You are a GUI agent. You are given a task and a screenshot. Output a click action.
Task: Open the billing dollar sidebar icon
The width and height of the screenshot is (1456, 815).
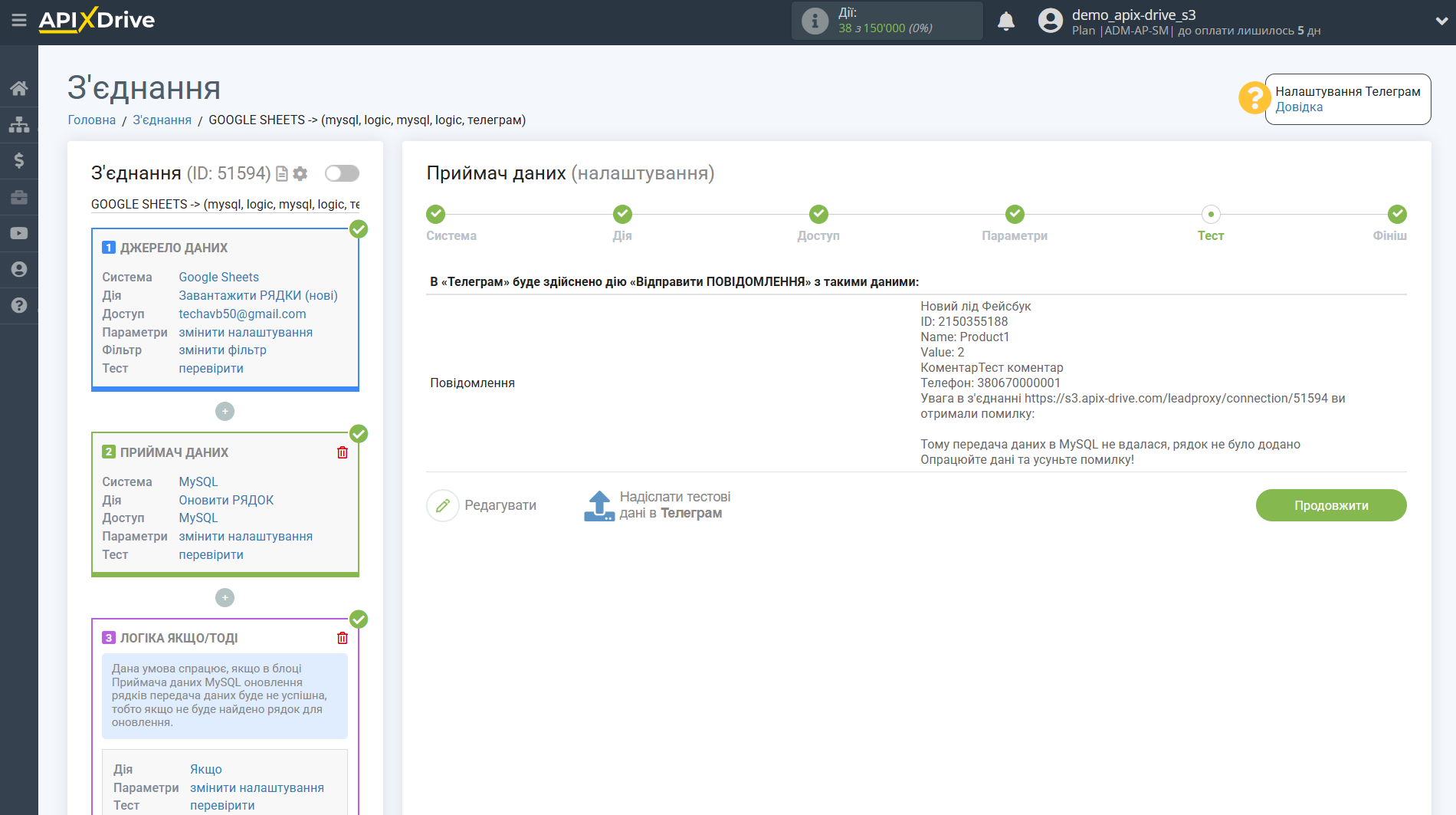pyautogui.click(x=19, y=160)
